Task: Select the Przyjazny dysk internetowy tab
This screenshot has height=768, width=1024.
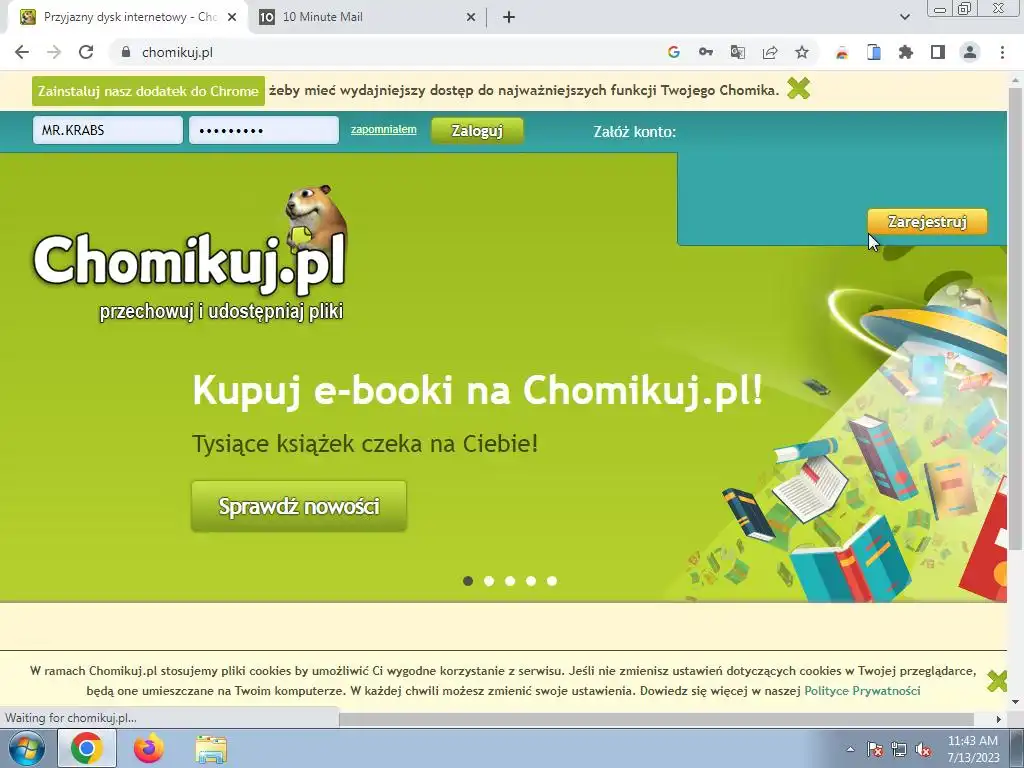Action: pos(127,17)
